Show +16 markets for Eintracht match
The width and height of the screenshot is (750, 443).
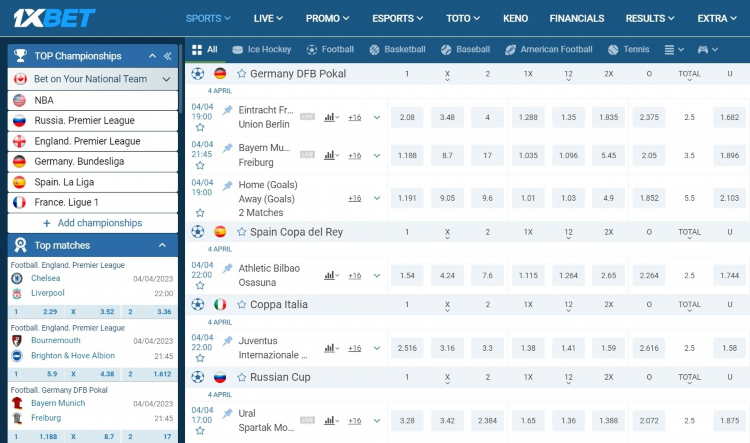point(354,117)
